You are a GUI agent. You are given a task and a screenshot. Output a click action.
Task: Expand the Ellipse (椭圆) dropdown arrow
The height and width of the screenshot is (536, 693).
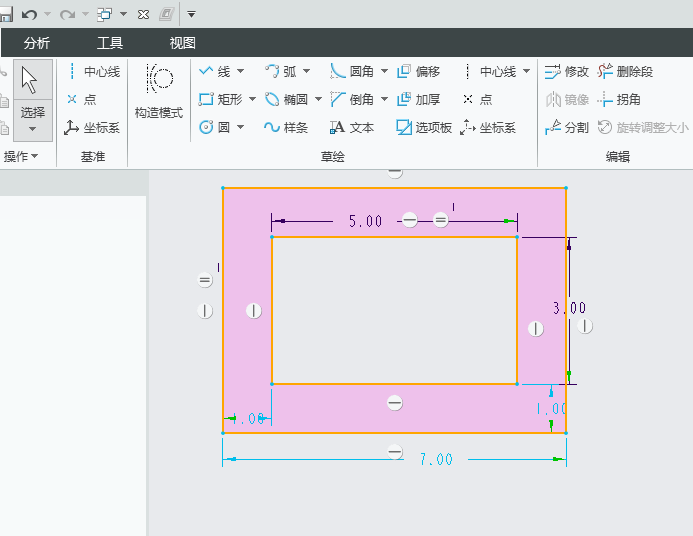[318, 100]
